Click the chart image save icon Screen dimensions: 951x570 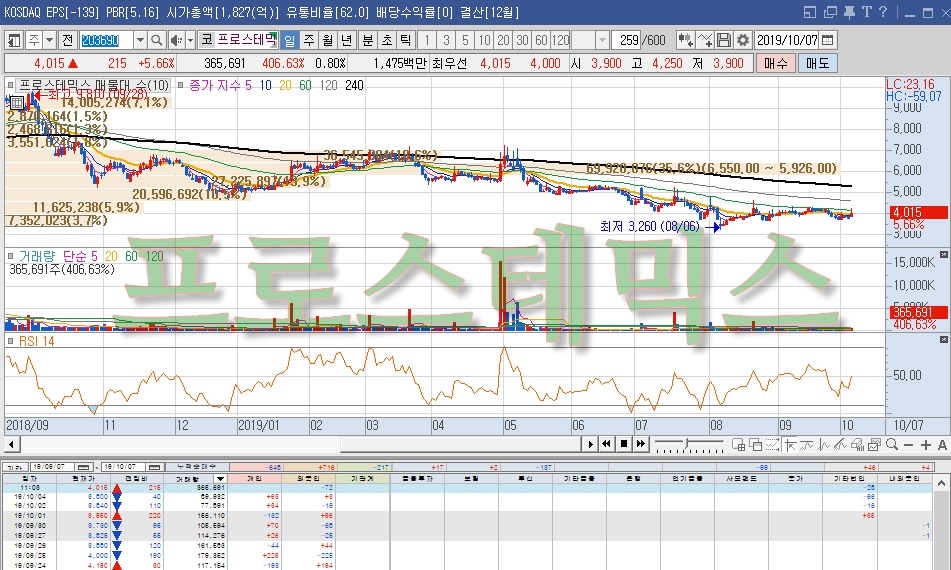click(875, 445)
